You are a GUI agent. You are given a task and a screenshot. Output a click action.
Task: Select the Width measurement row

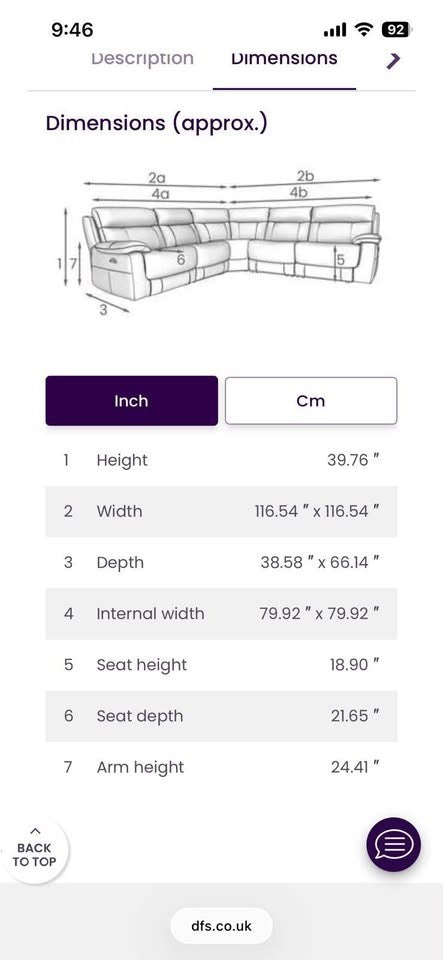tap(222, 512)
